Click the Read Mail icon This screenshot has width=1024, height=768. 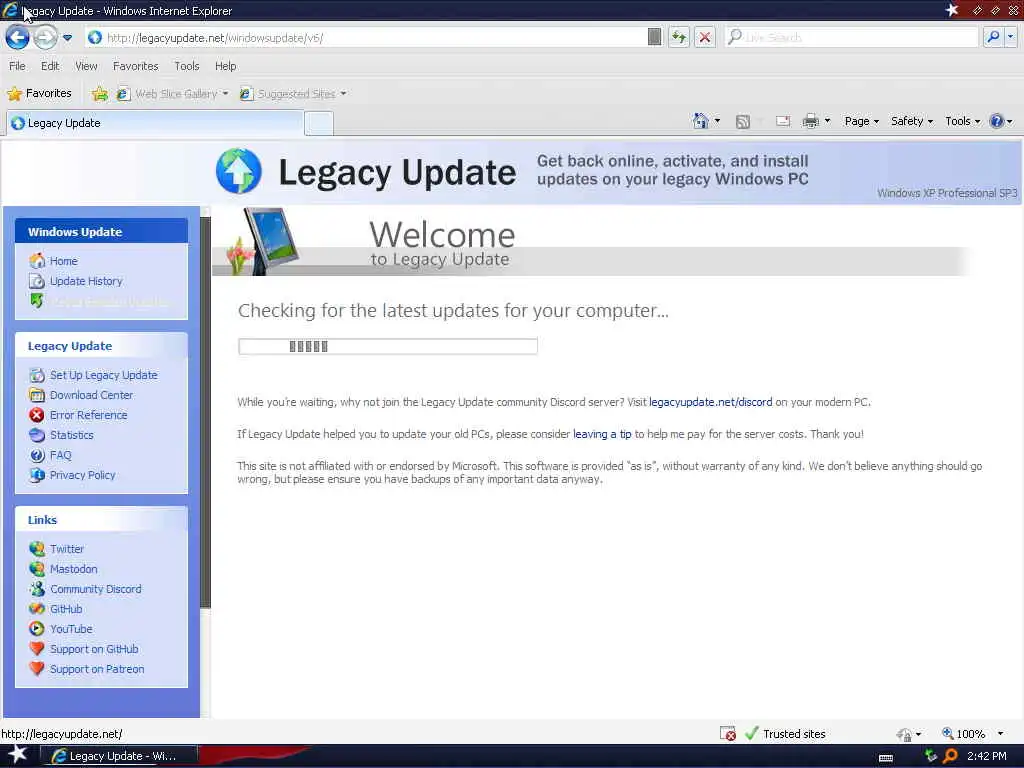pos(782,121)
